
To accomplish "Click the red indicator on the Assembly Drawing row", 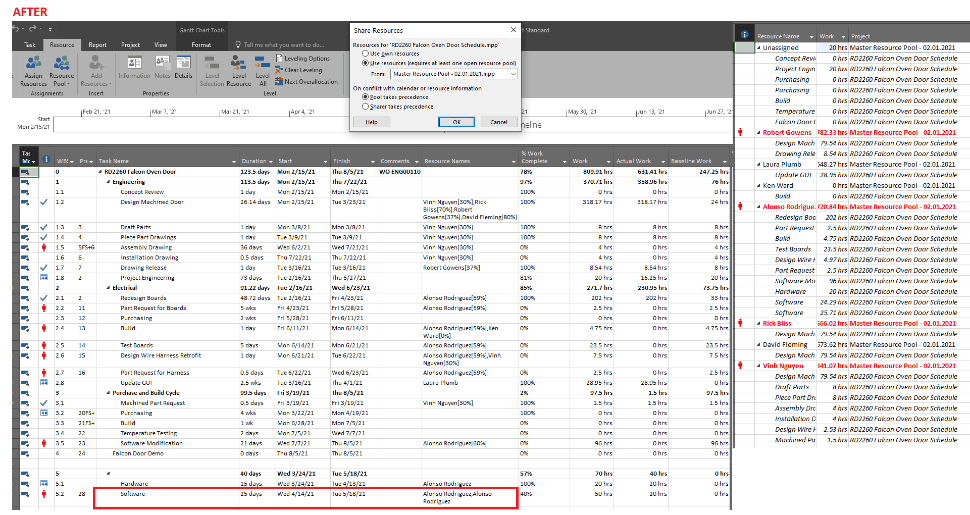I will click(44, 248).
